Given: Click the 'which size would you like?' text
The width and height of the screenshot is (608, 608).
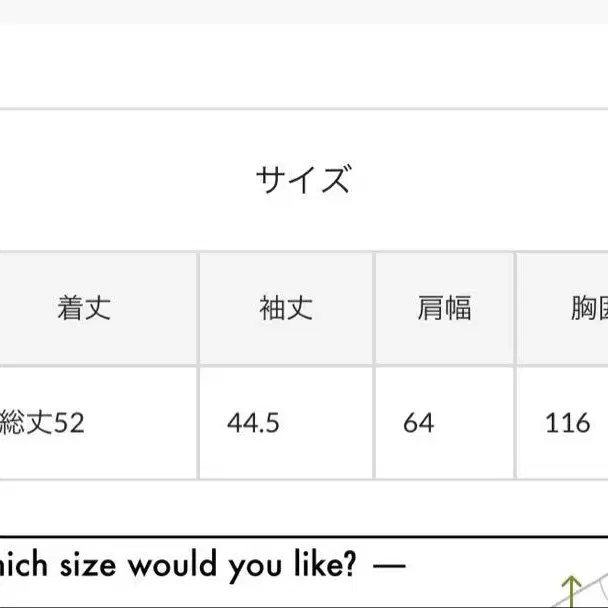Looking at the screenshot, I should (178, 566).
